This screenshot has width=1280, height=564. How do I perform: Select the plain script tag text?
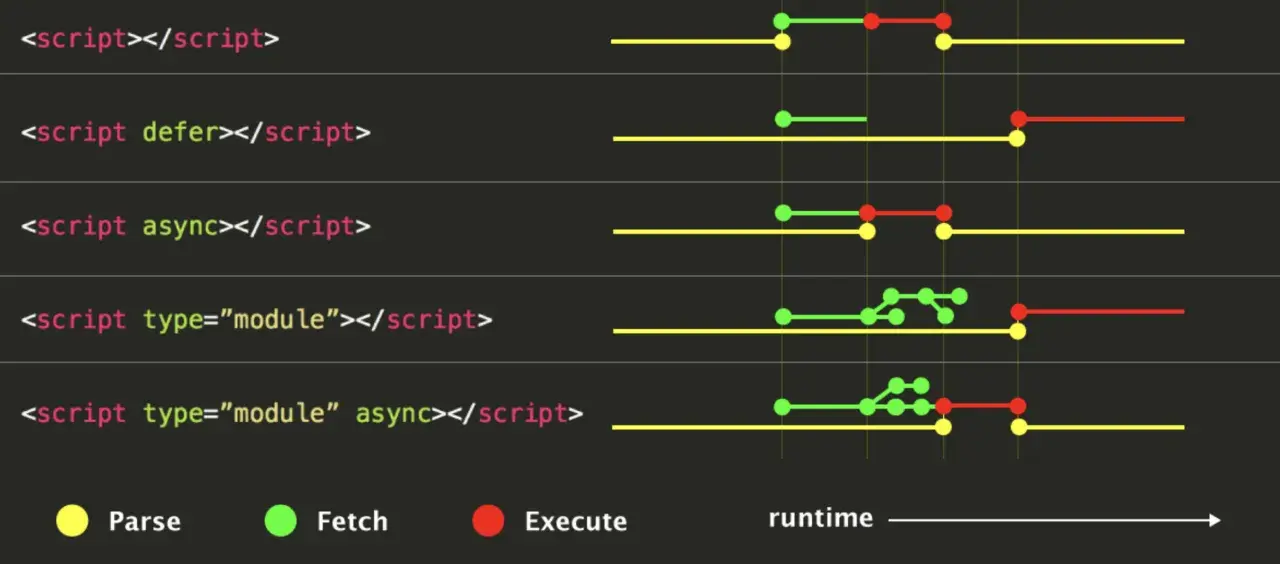pos(150,40)
